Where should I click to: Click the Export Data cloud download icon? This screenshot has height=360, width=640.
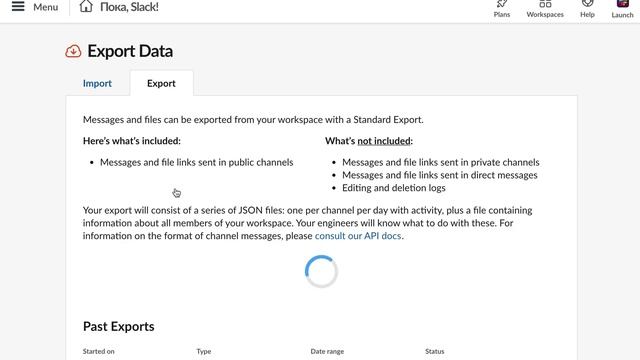pos(73,51)
